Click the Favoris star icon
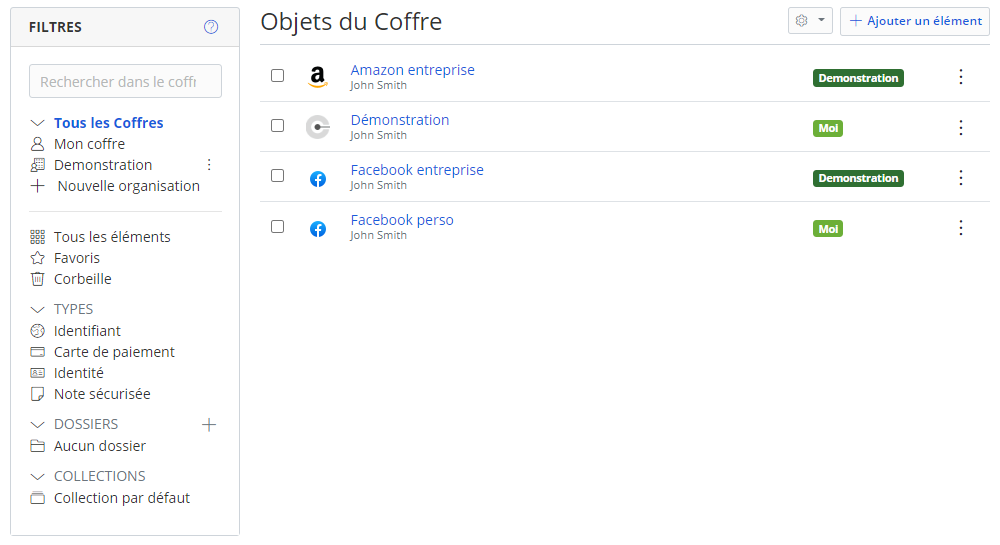Viewport: 1000px width, 545px height. pos(38,258)
